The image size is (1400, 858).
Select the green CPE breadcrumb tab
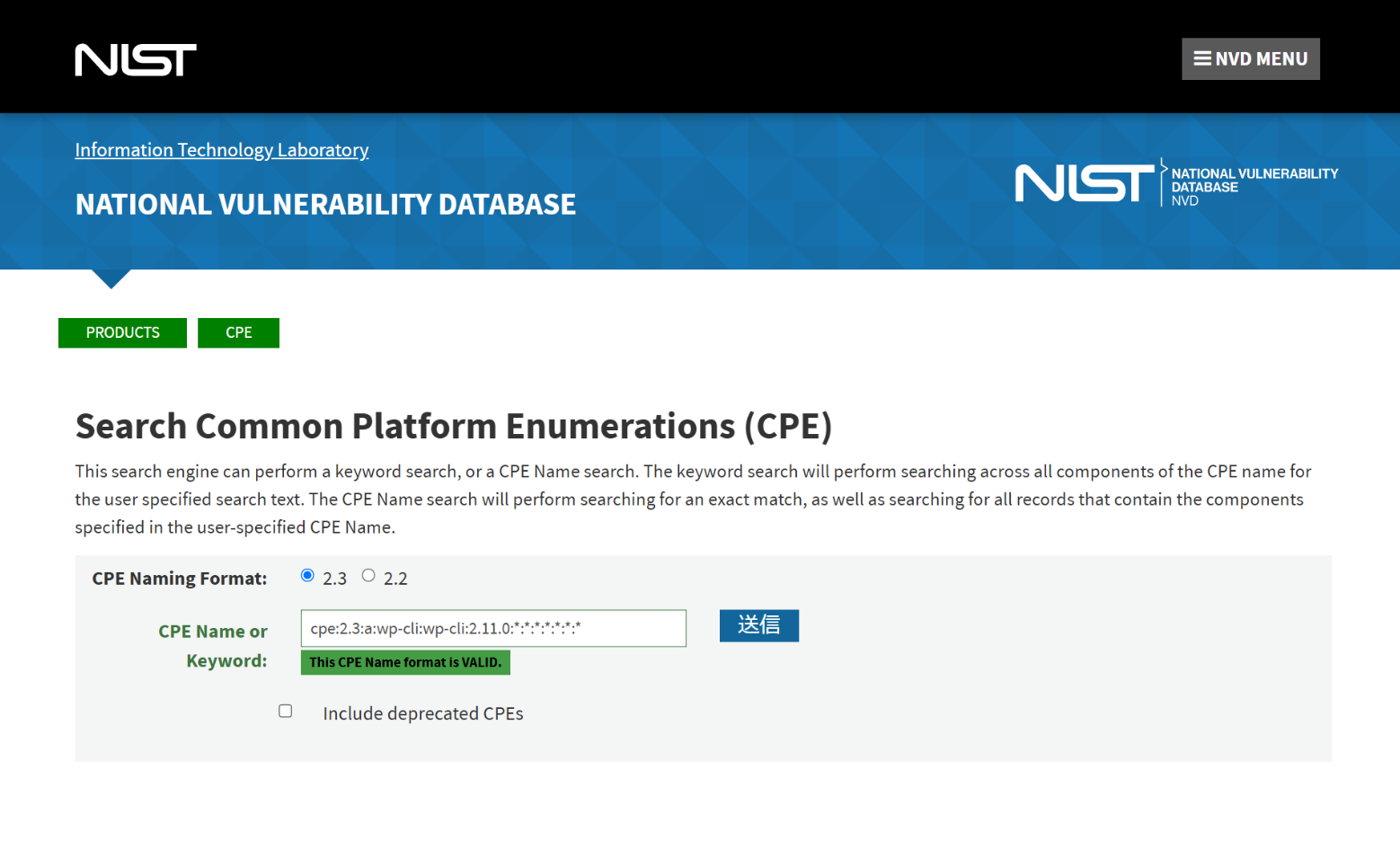(x=238, y=332)
